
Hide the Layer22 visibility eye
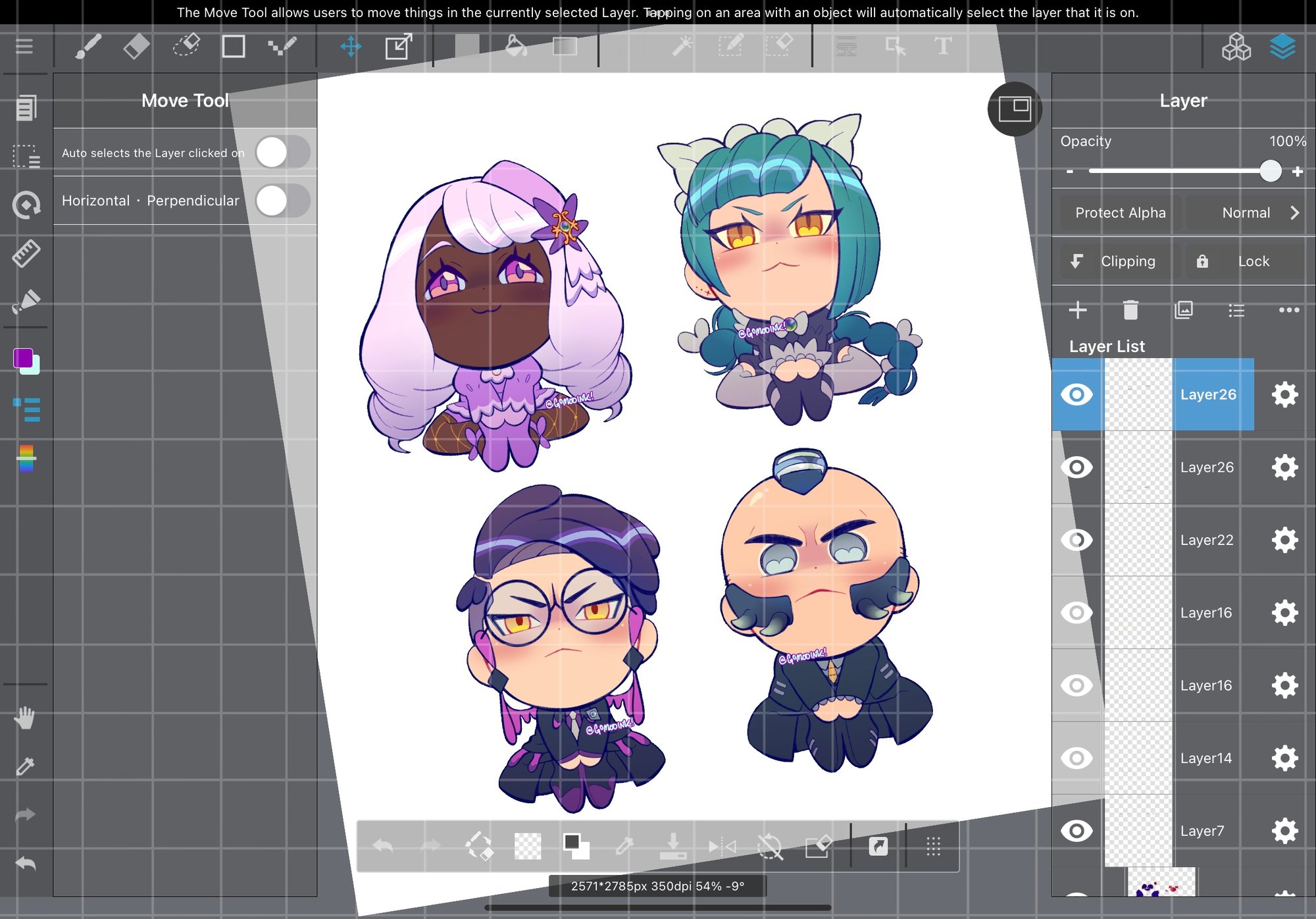point(1076,540)
